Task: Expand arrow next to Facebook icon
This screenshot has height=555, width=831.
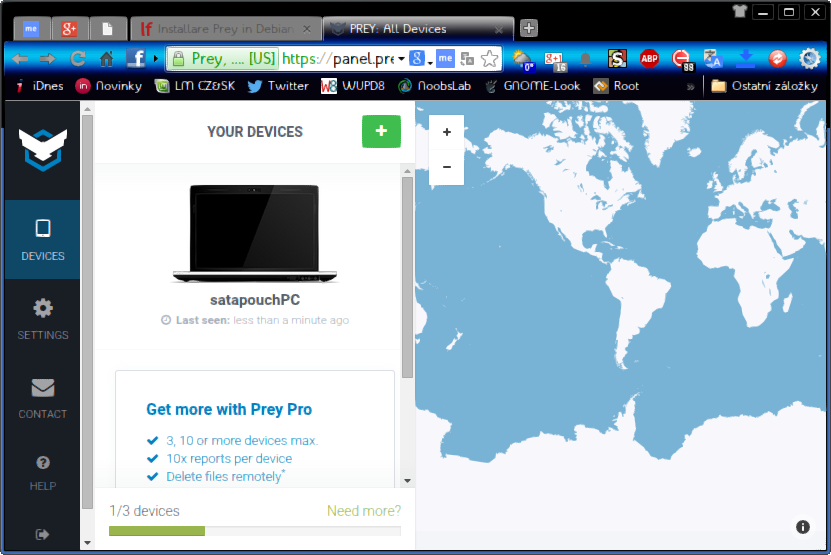Action: [156, 58]
